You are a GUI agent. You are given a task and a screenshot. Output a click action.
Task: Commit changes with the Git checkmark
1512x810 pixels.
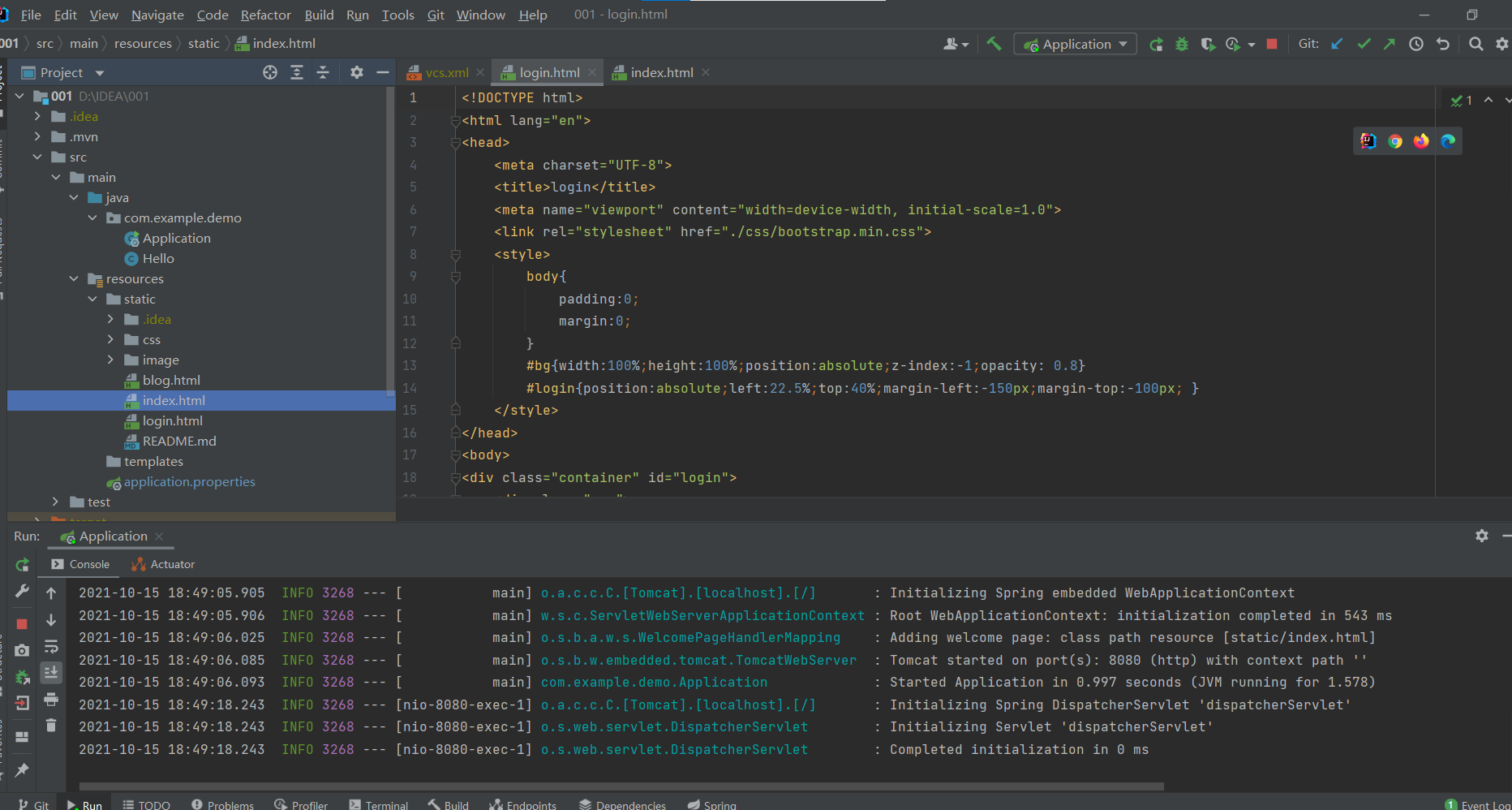pyautogui.click(x=1364, y=44)
